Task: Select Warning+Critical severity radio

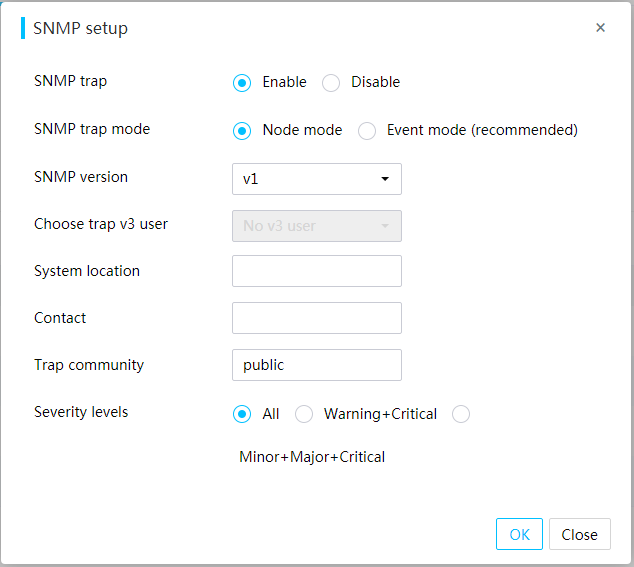Action: tap(304, 414)
